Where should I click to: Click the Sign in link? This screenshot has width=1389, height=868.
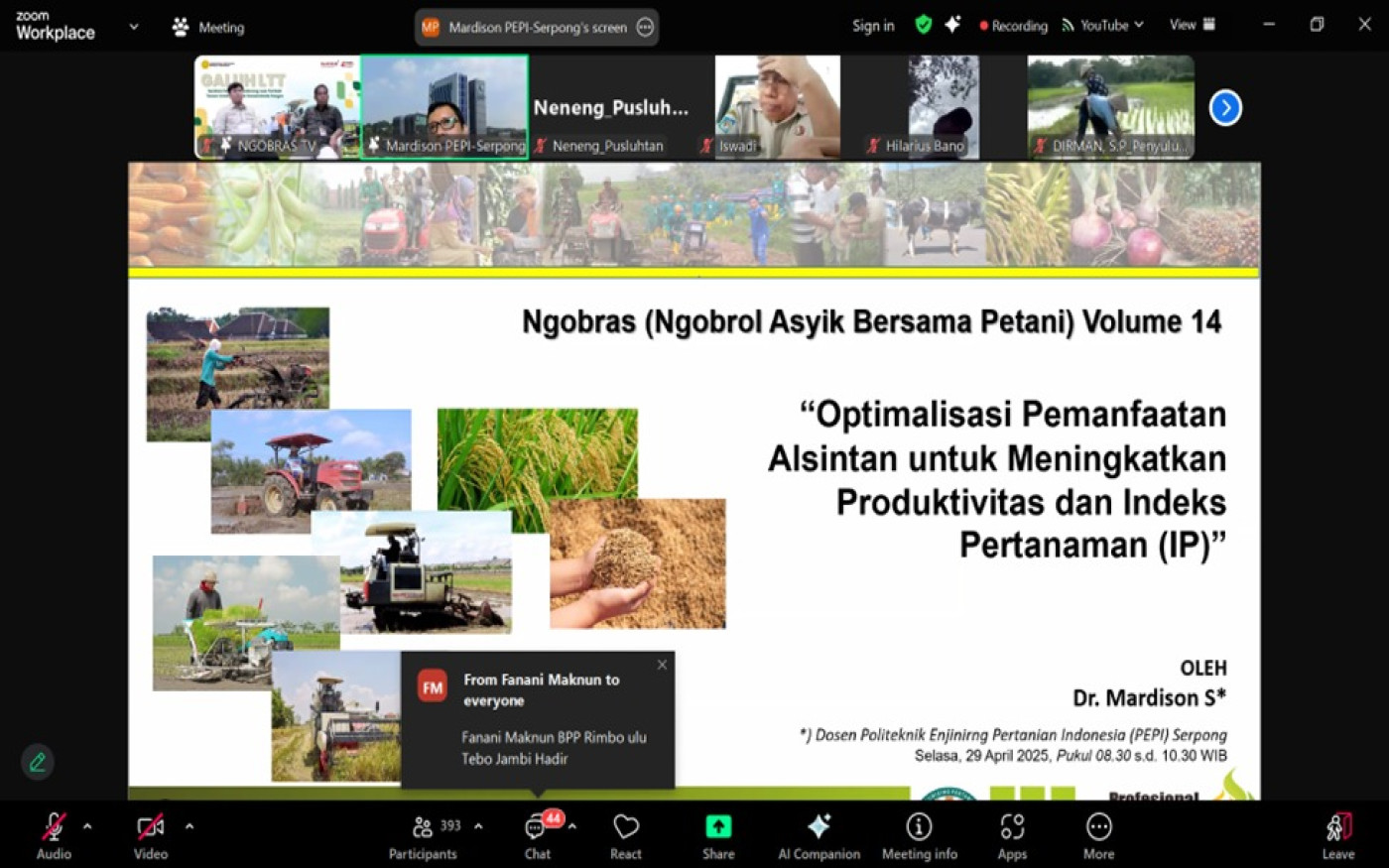[872, 26]
